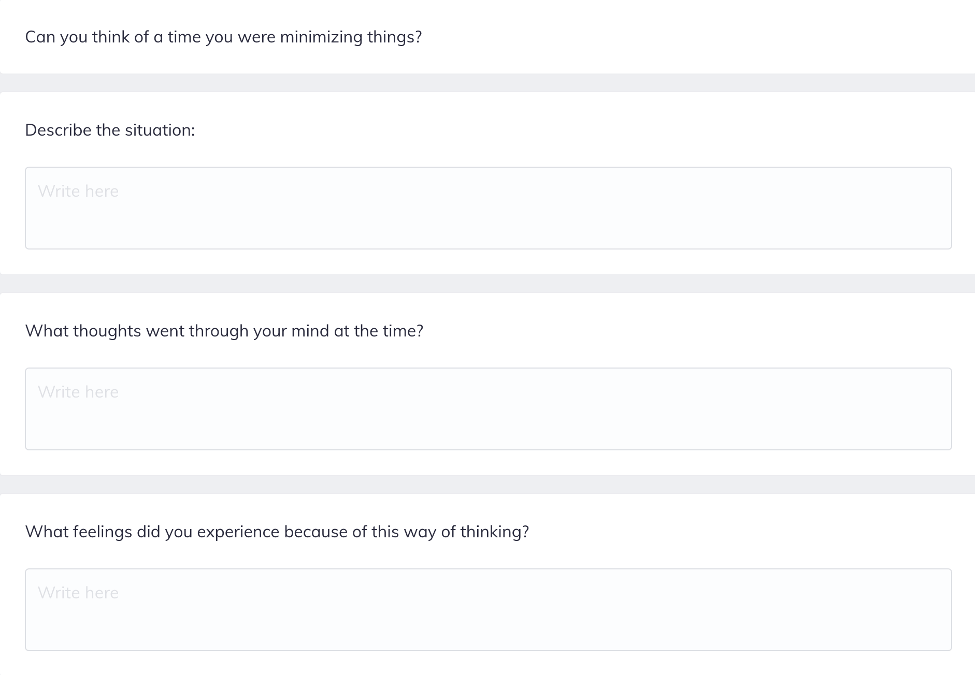The width and height of the screenshot is (977, 675).
Task: Click the feelings answer text box
Action: pyautogui.click(x=488, y=610)
